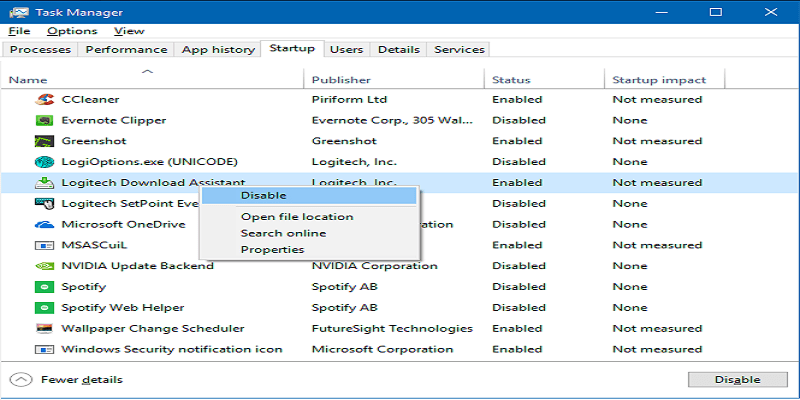Viewport: 800px width, 400px height.
Task: Sort by the Status column header
Action: click(544, 80)
